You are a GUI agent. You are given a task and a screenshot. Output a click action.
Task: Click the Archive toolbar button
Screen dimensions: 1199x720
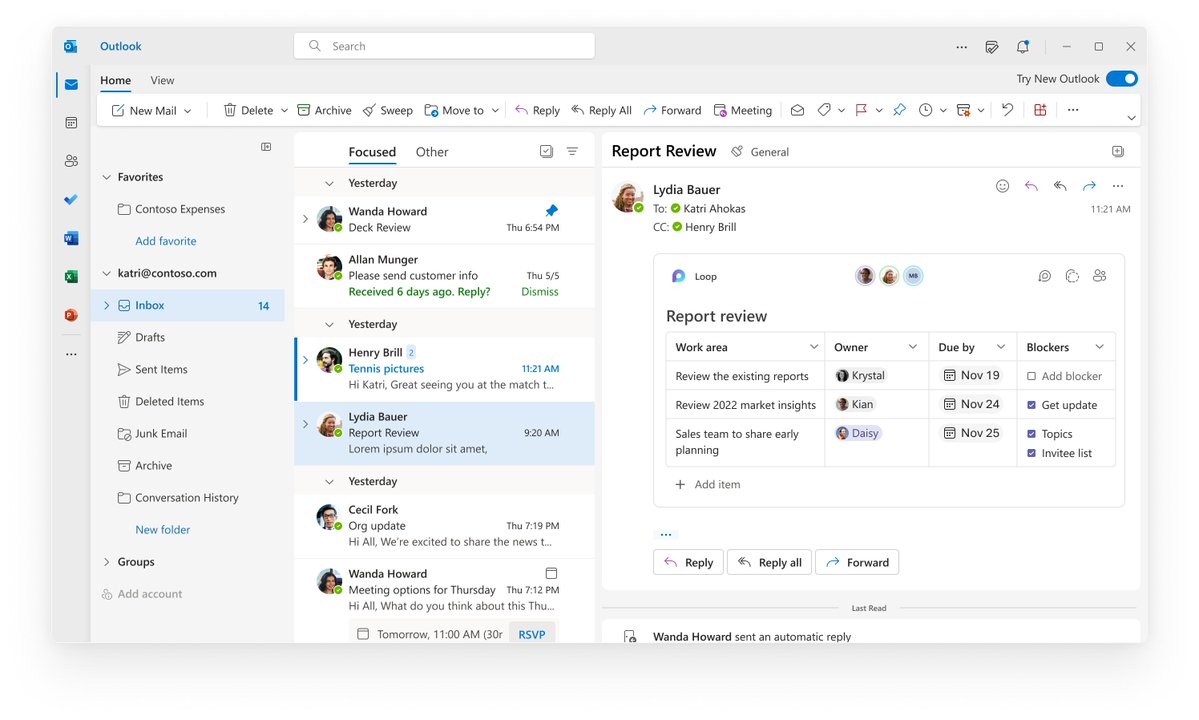click(324, 110)
